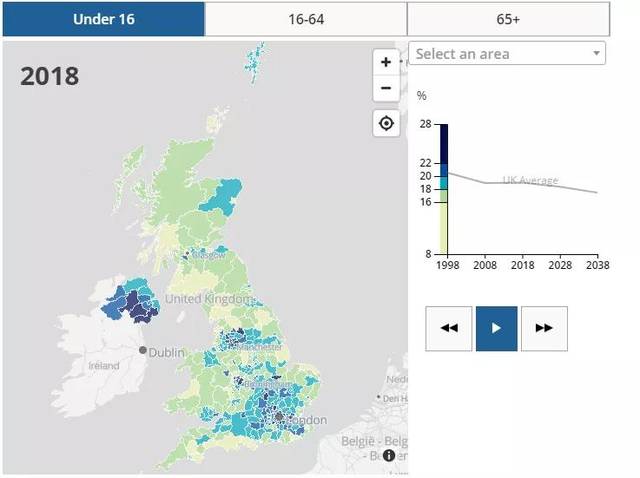
Task: Switch to the Under 16 tab
Action: (x=103, y=19)
